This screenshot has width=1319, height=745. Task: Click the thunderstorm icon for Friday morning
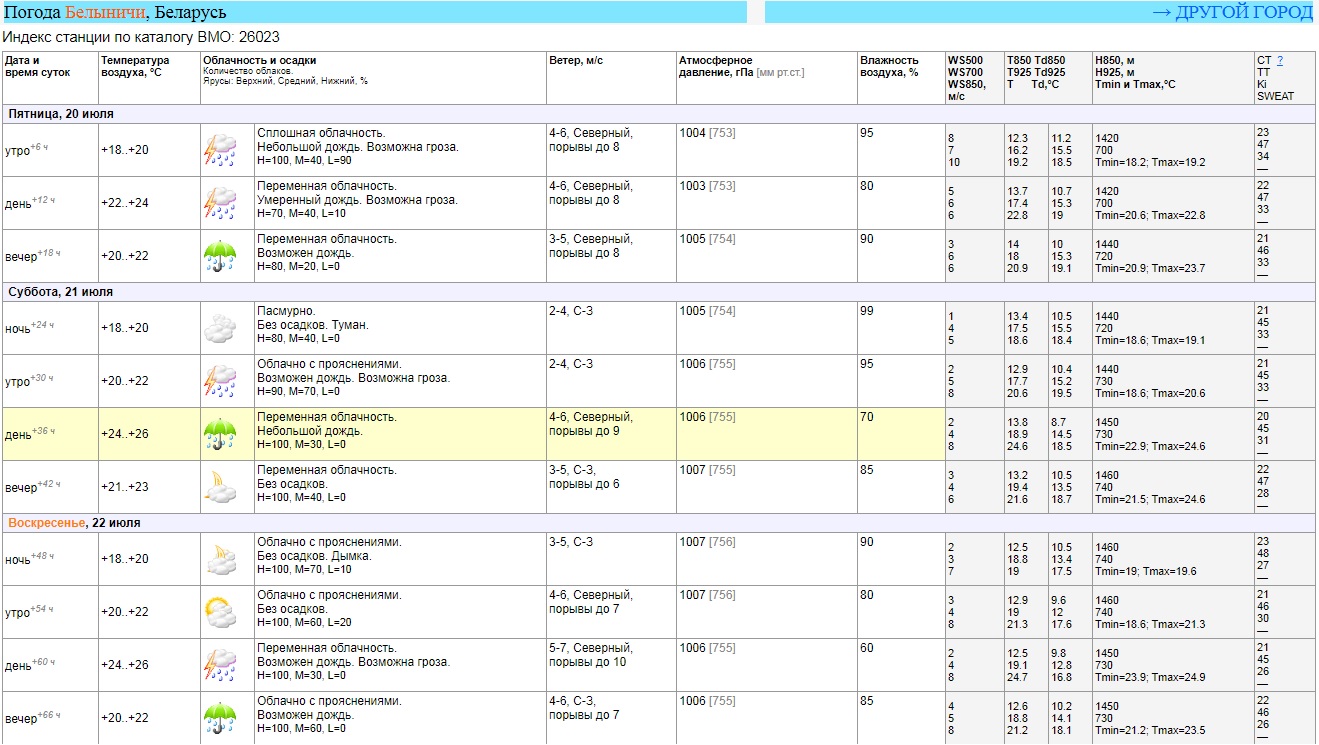point(220,150)
